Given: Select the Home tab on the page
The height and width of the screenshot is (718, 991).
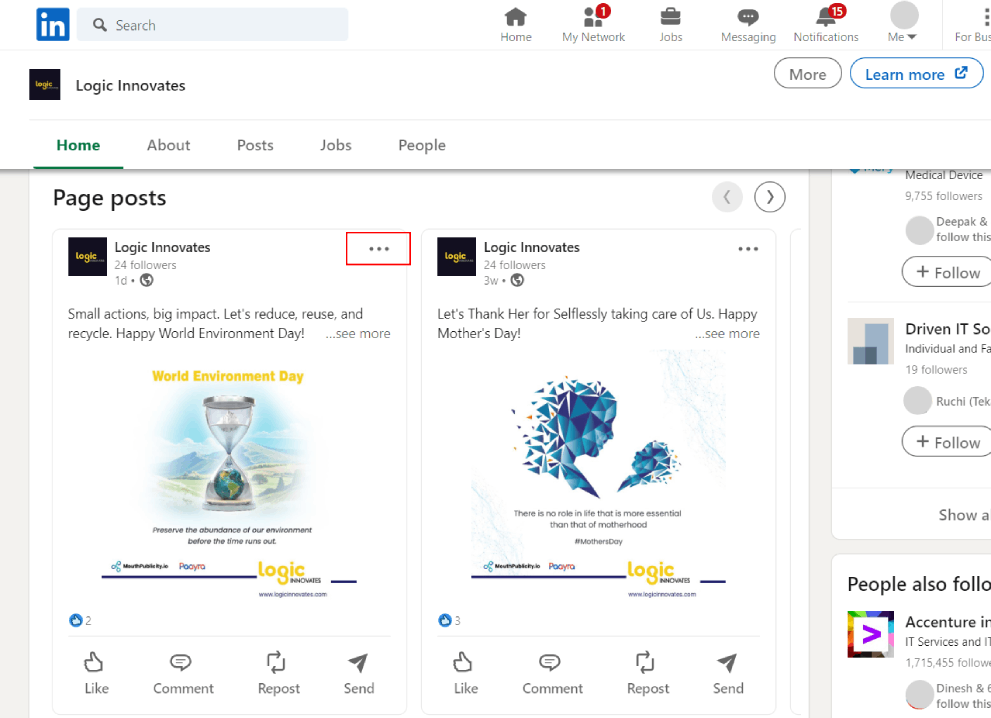Looking at the screenshot, I should [78, 145].
